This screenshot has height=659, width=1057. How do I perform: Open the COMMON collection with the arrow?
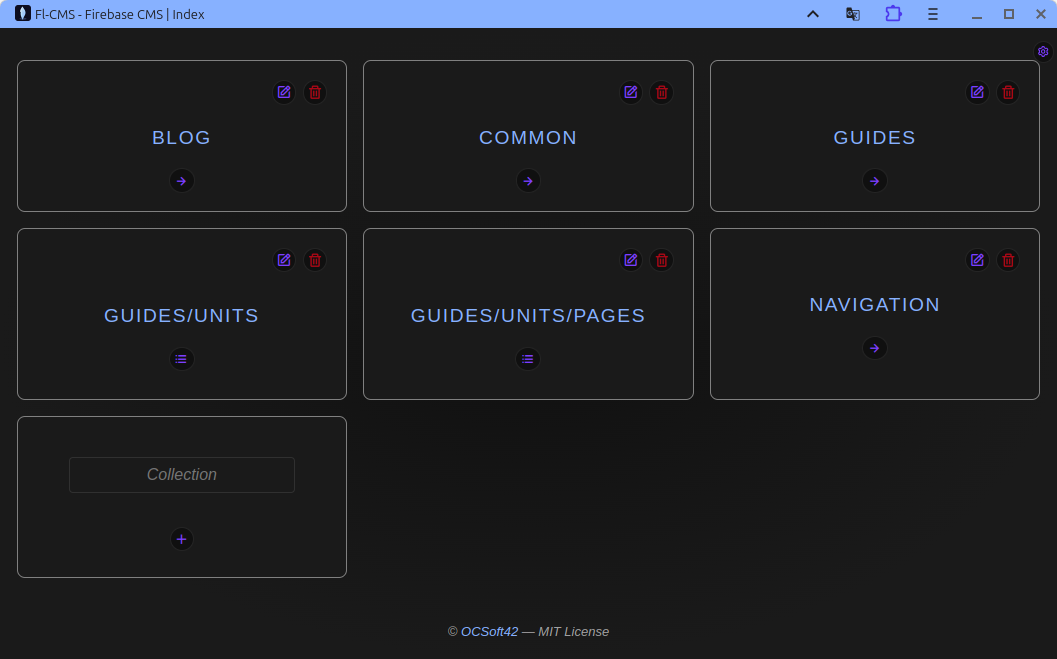click(x=528, y=181)
